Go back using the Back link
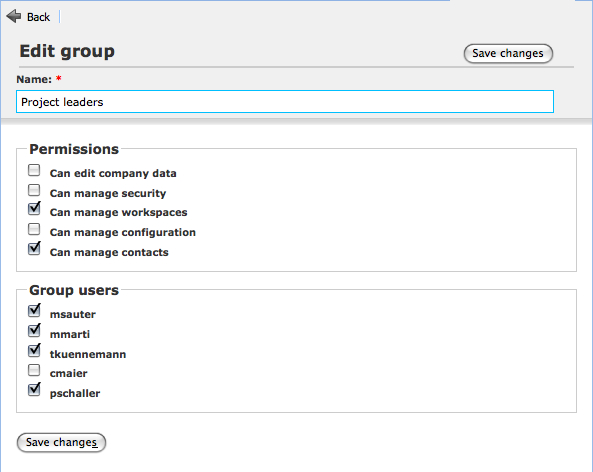 click(38, 17)
